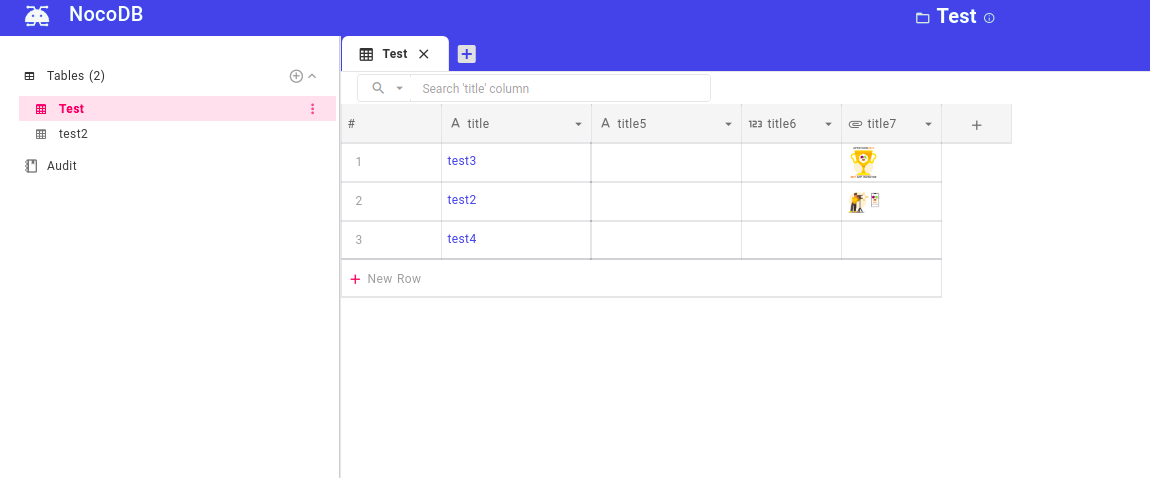Open title column header dropdown

(x=579, y=124)
